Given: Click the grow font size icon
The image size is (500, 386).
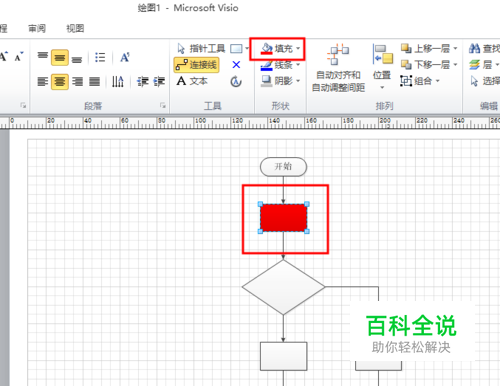Looking at the screenshot, I should pyautogui.click(x=3, y=57).
